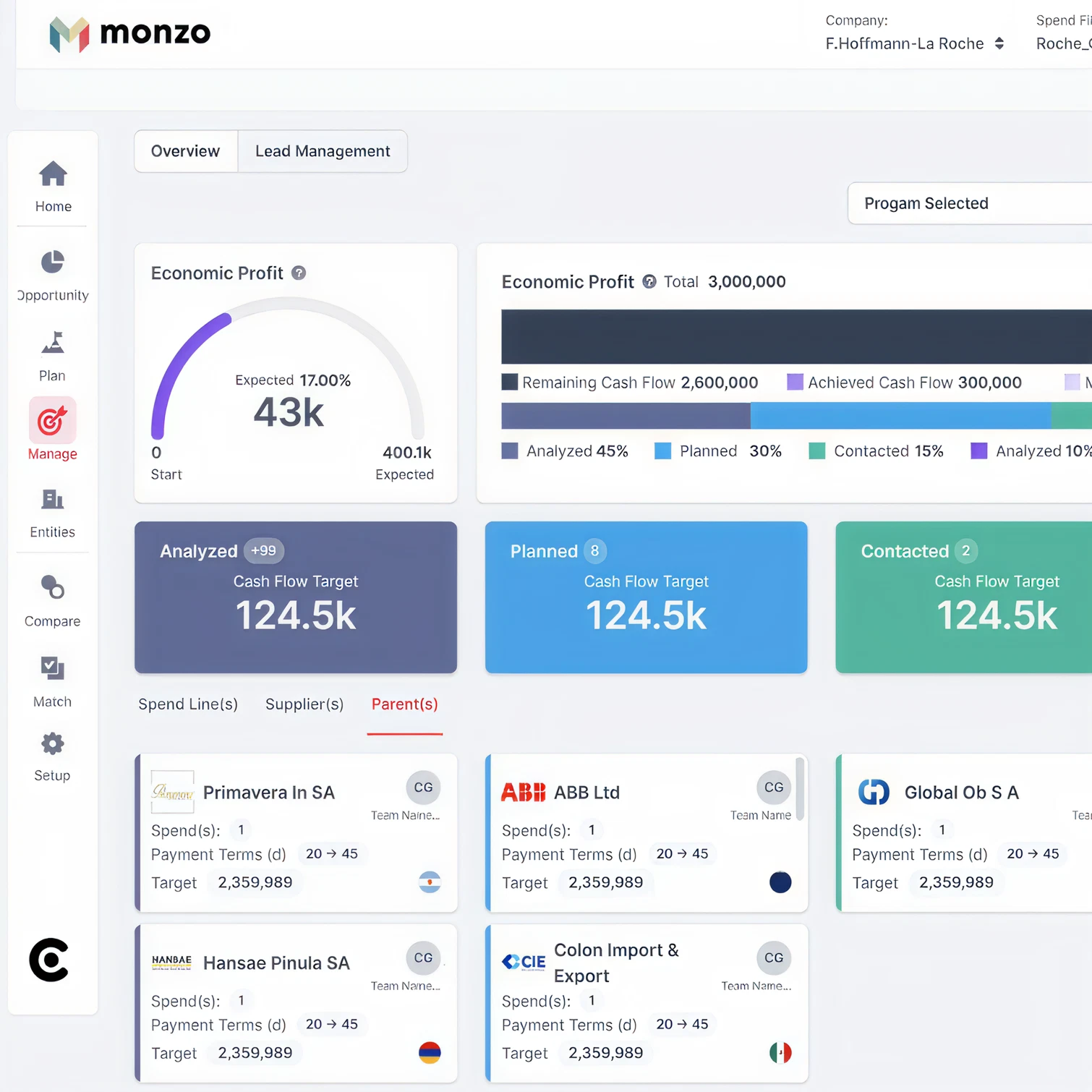Viewport: 1092px width, 1092px height.
Task: Open the Setup gear icon
Action: point(53,743)
